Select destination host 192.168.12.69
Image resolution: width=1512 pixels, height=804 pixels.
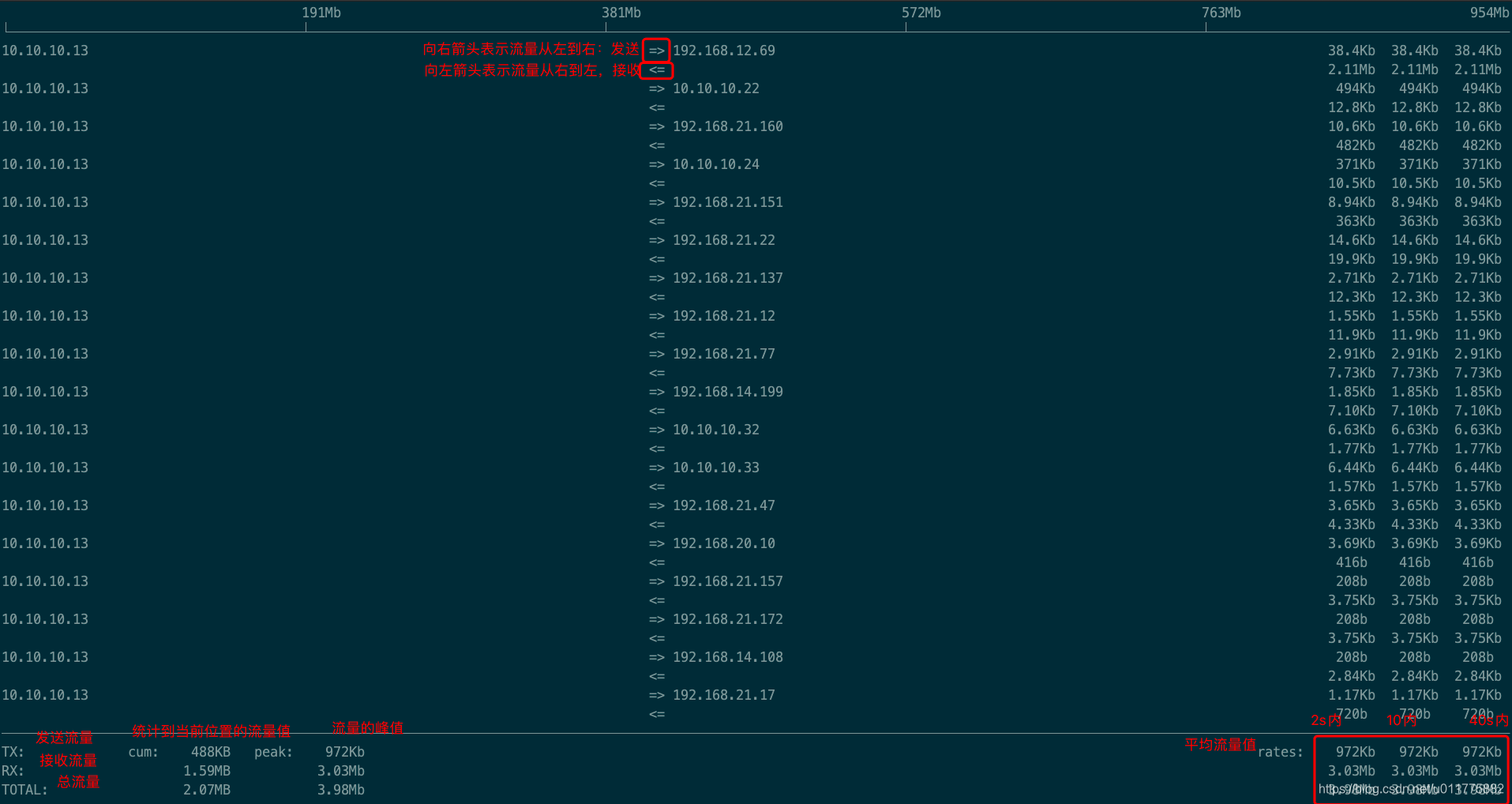point(724,51)
